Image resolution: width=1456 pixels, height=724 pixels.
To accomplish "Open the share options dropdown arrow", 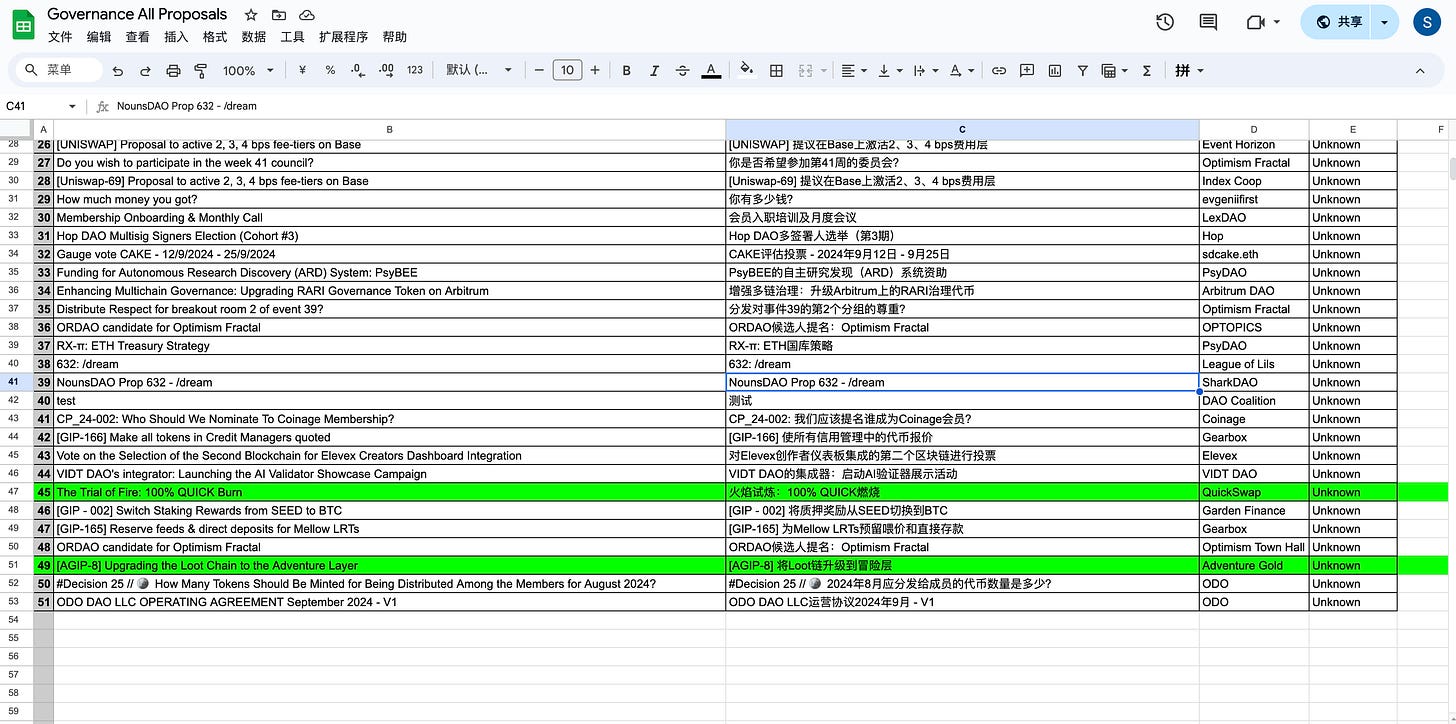I will click(1385, 22).
